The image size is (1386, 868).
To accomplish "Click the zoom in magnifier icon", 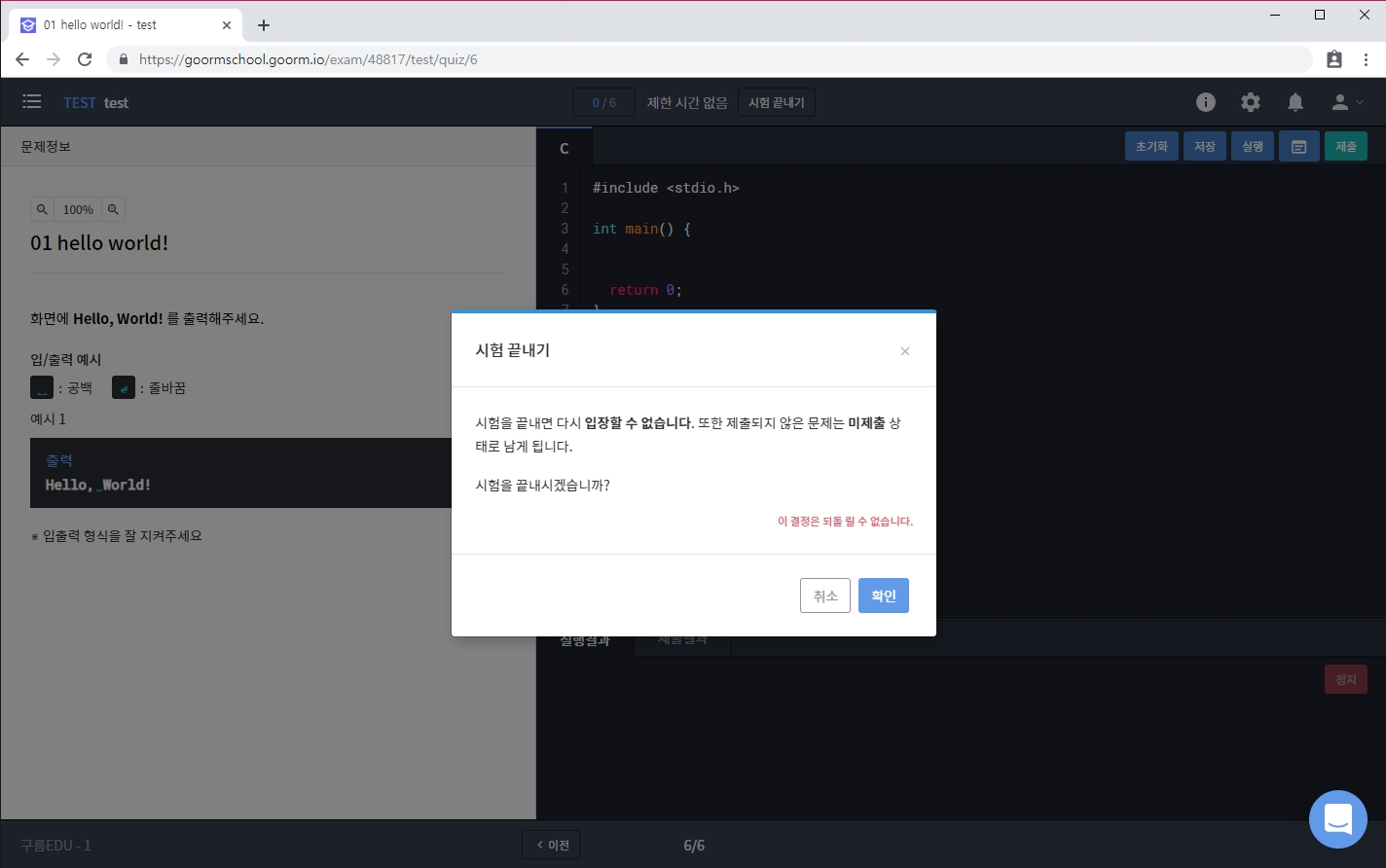I will (114, 209).
